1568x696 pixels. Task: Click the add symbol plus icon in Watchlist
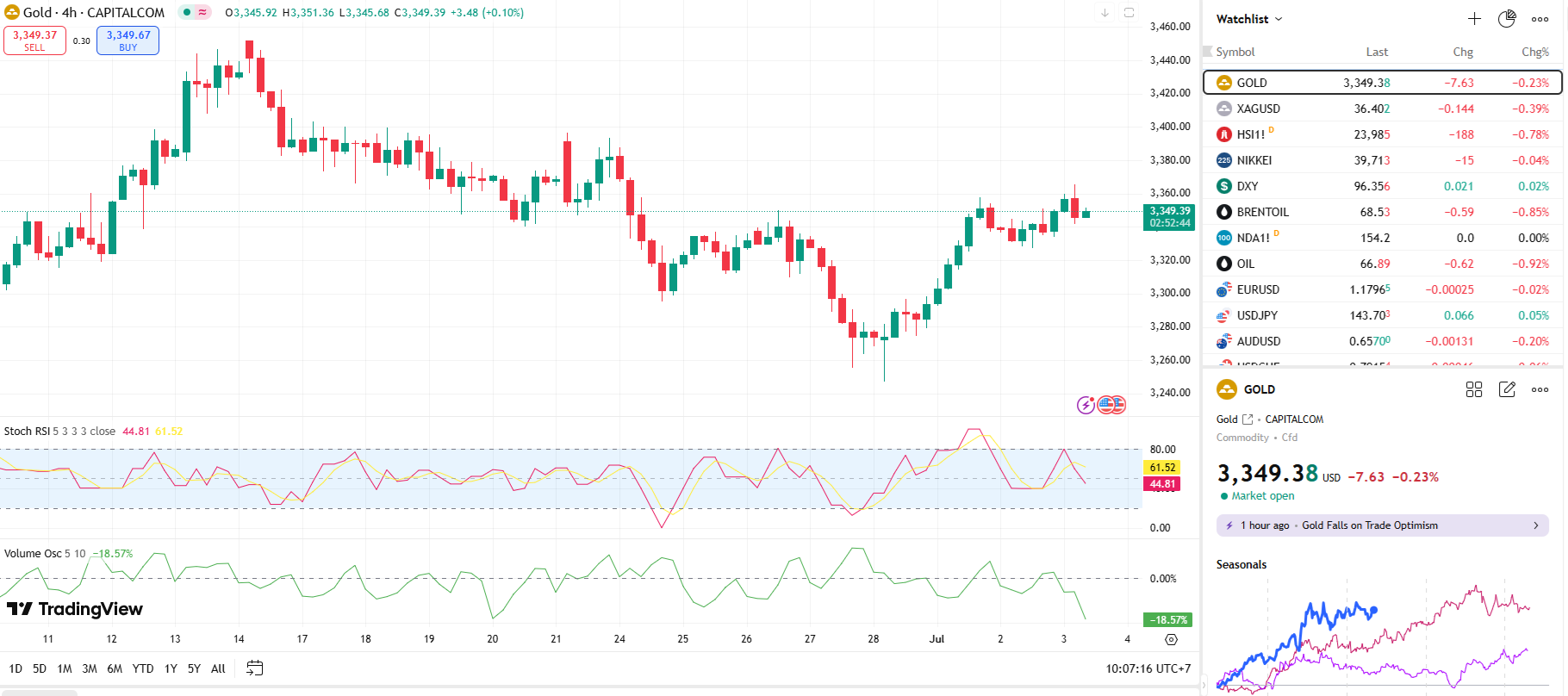(x=1474, y=19)
